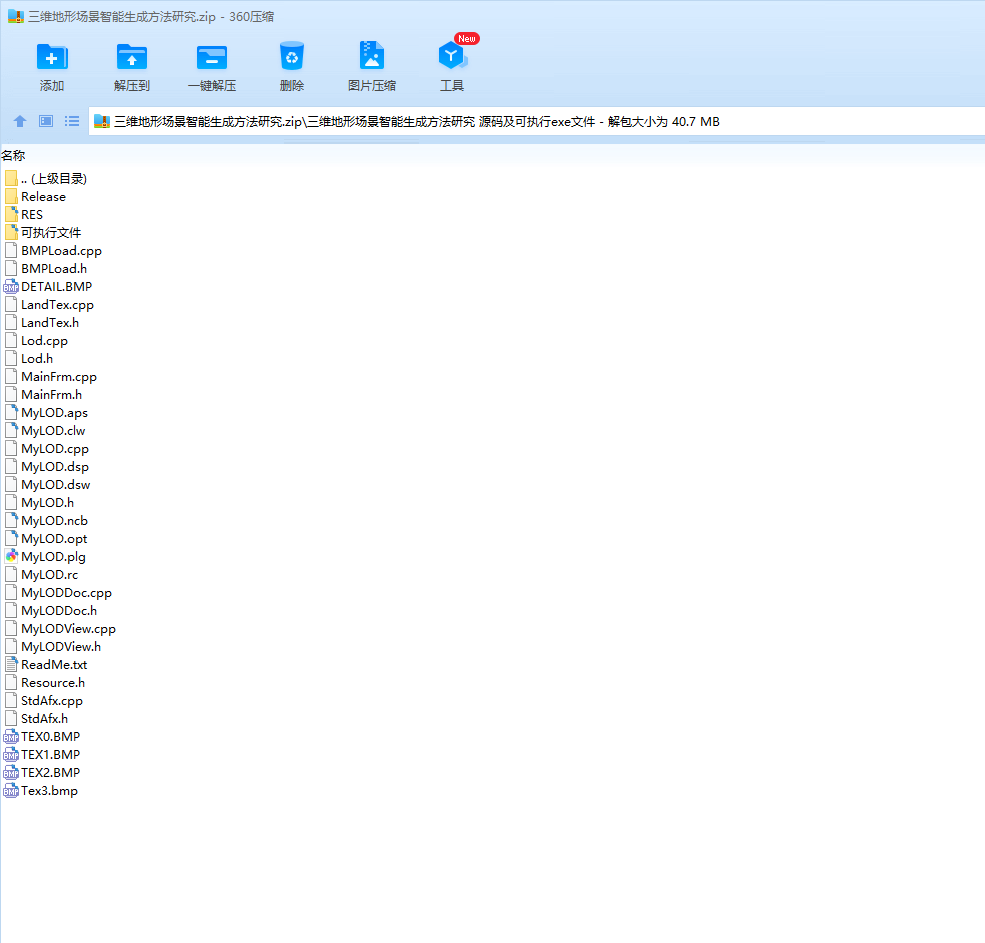Select the file LandTex.h

(x=41, y=323)
